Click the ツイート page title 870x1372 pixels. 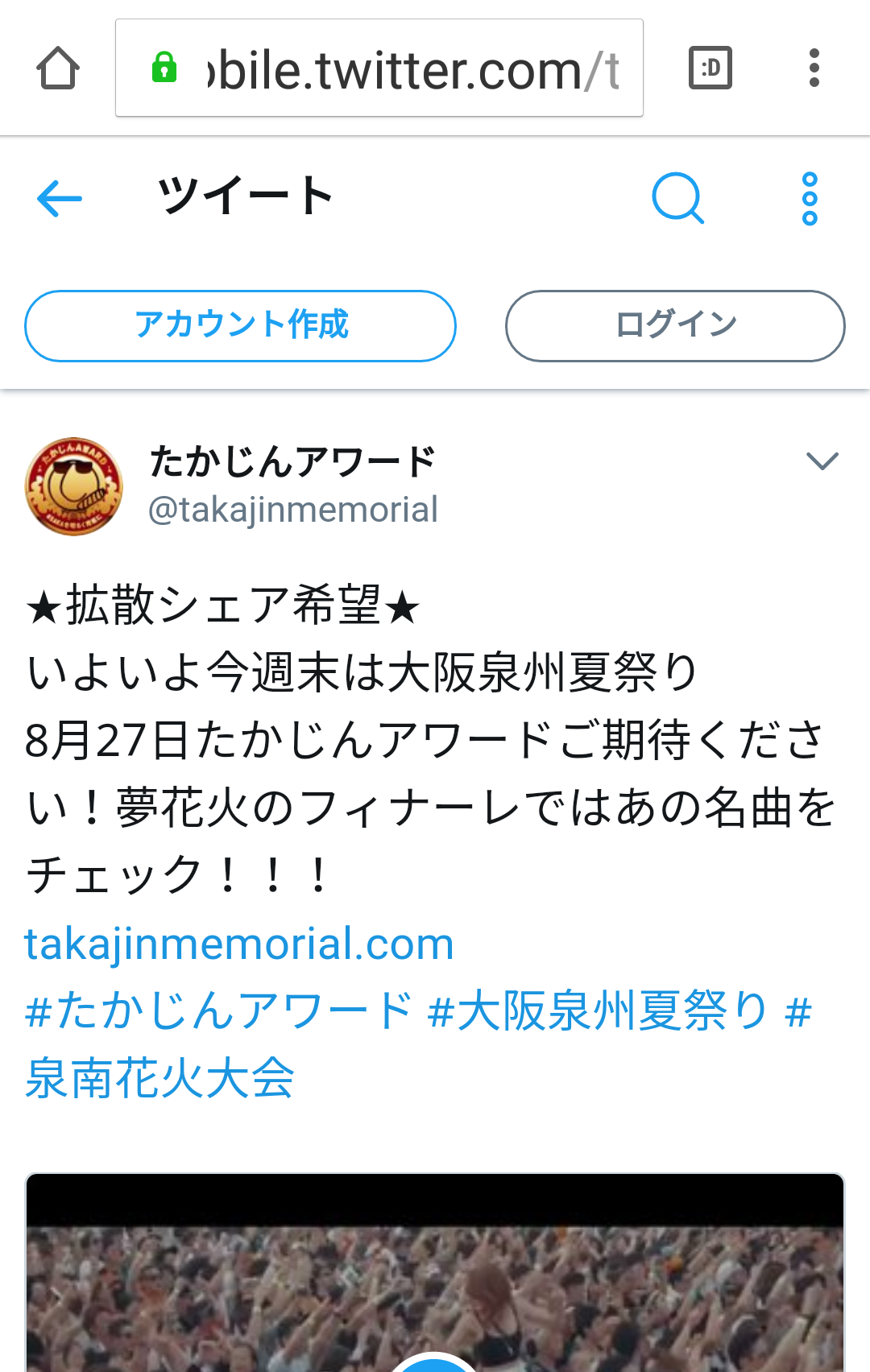[246, 196]
